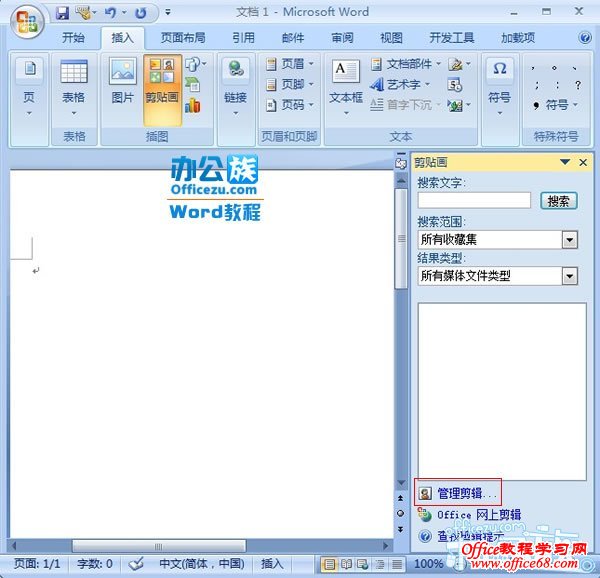600x578 pixels.
Task: Open the 开发工具 tab
Action: [x=452, y=38]
